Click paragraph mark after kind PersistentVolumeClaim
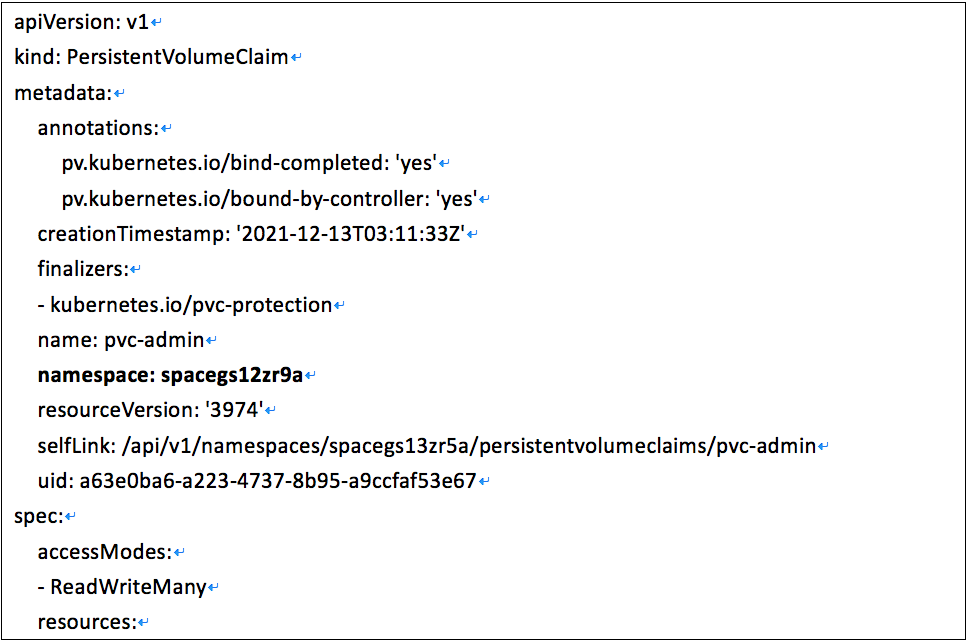 click(296, 59)
